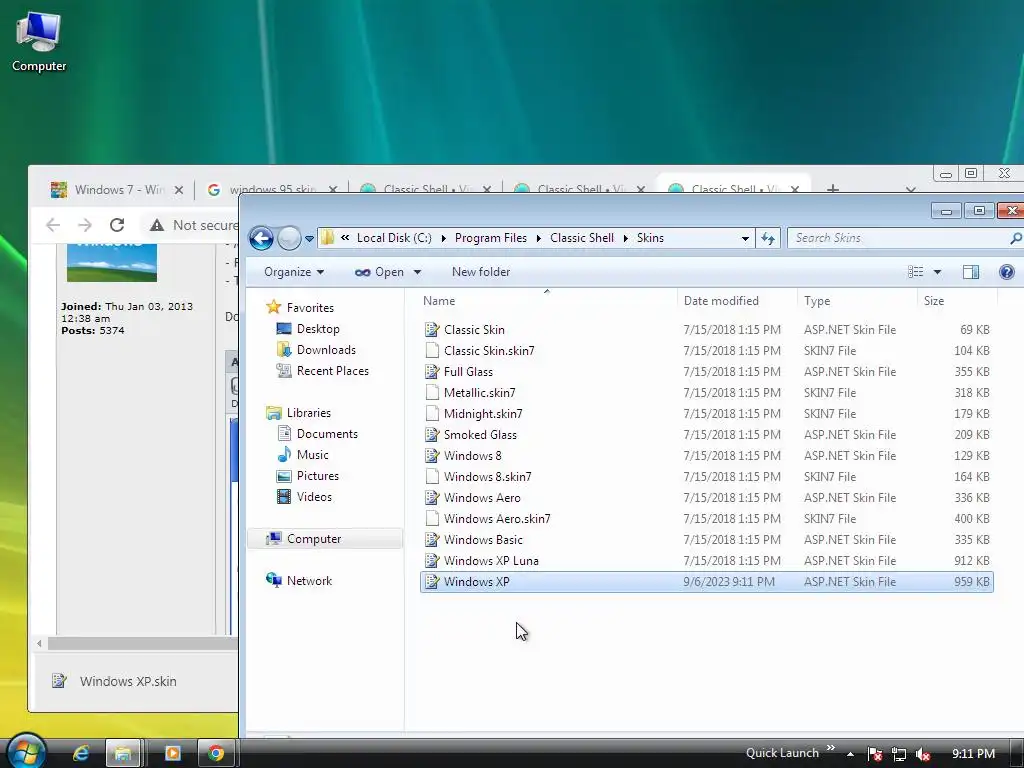Launch Internet Explorer from taskbar
Viewport: 1024px width, 768px height.
tap(80, 754)
